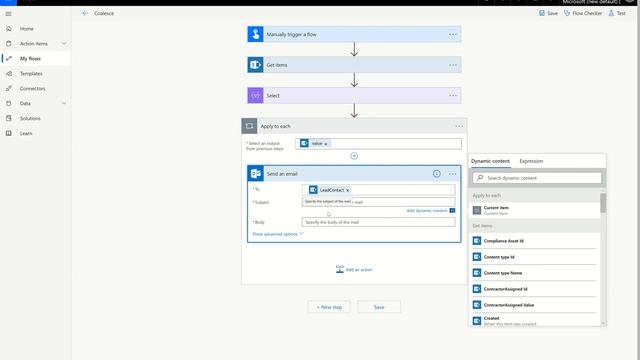This screenshot has height=360, width=640.
Task: Click Save in the top toolbar
Action: [x=548, y=13]
